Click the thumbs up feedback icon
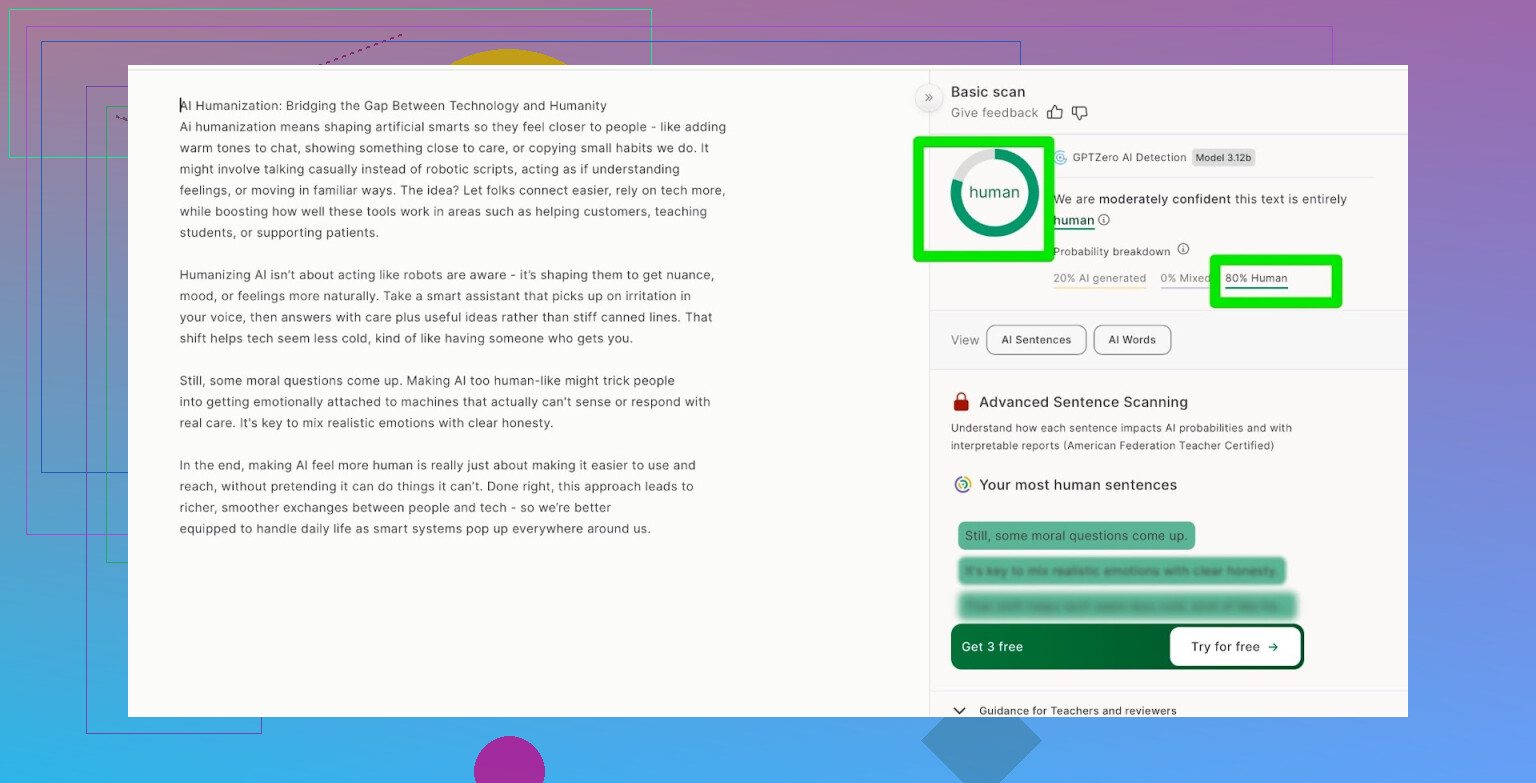The image size is (1536, 783). [x=1055, y=113]
